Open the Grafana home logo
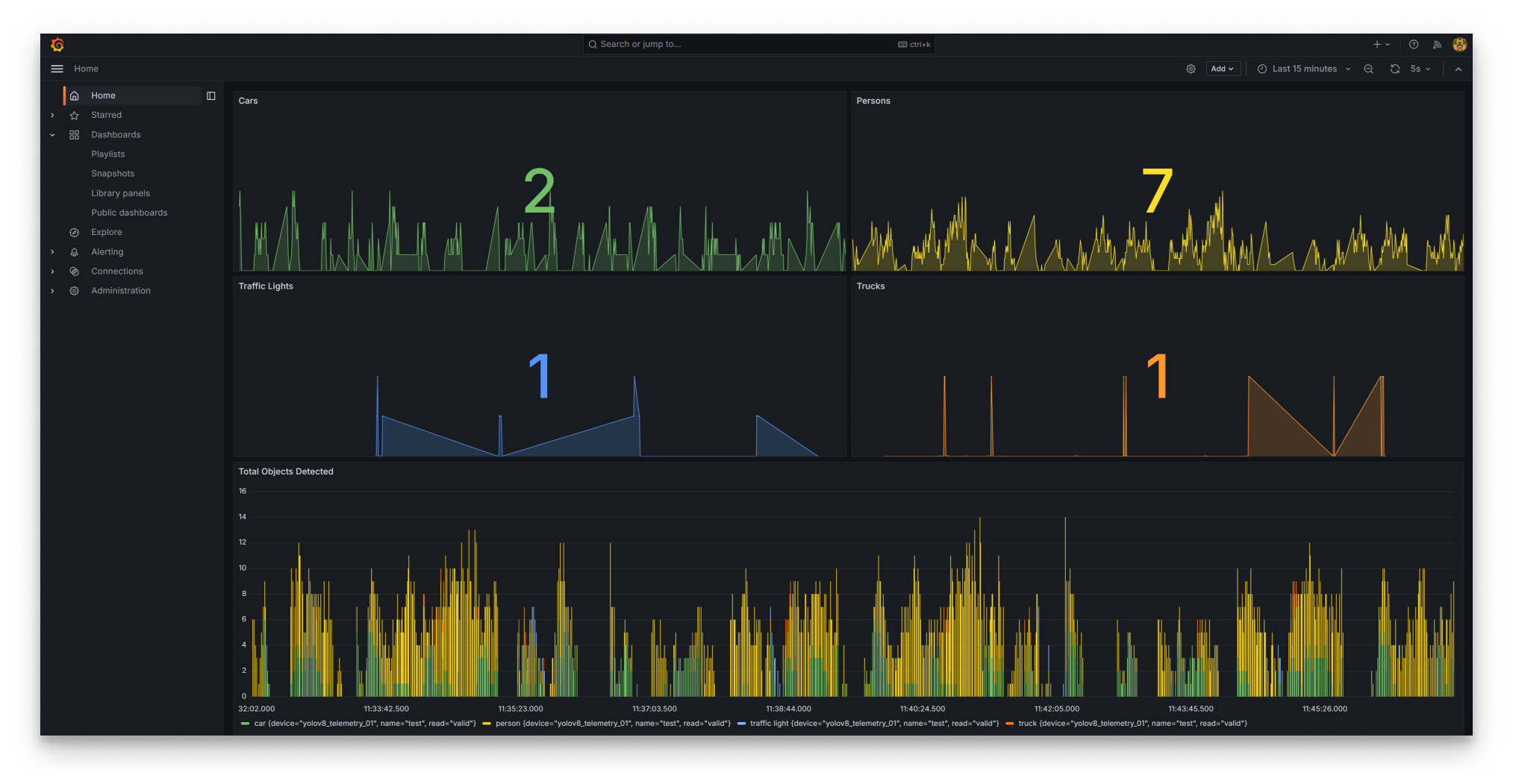 click(57, 45)
